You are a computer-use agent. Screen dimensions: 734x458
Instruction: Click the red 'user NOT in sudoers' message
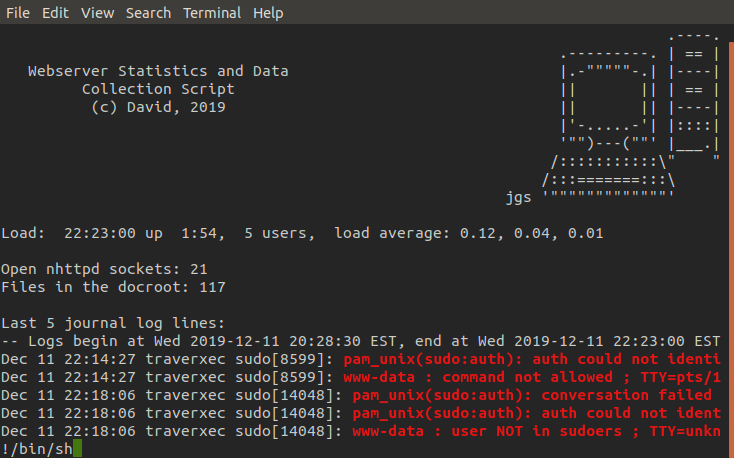click(x=536, y=431)
